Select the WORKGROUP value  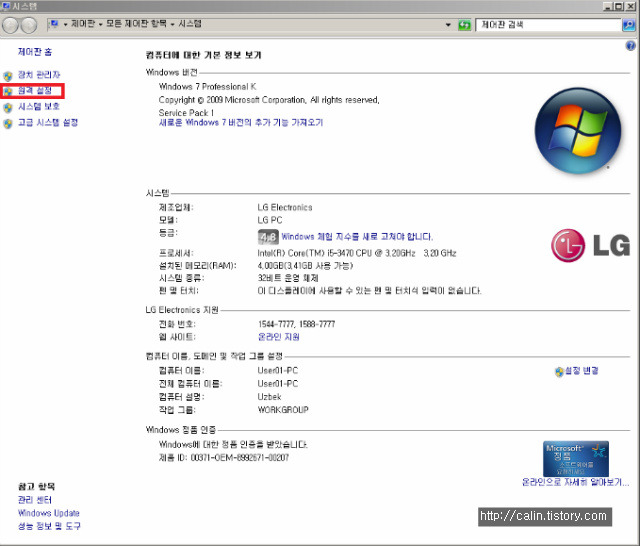pos(283,410)
